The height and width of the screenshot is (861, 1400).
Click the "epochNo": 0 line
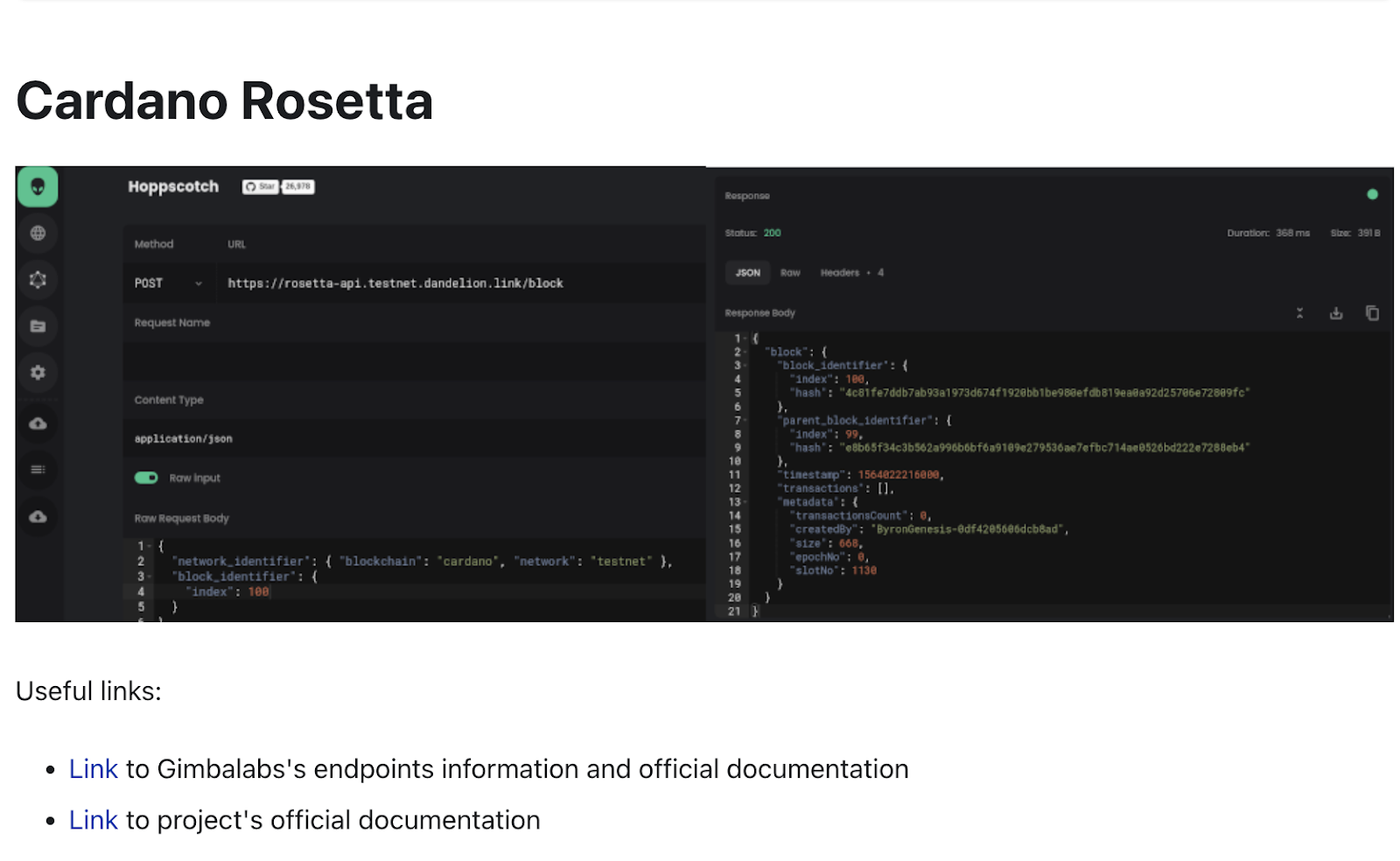click(829, 556)
